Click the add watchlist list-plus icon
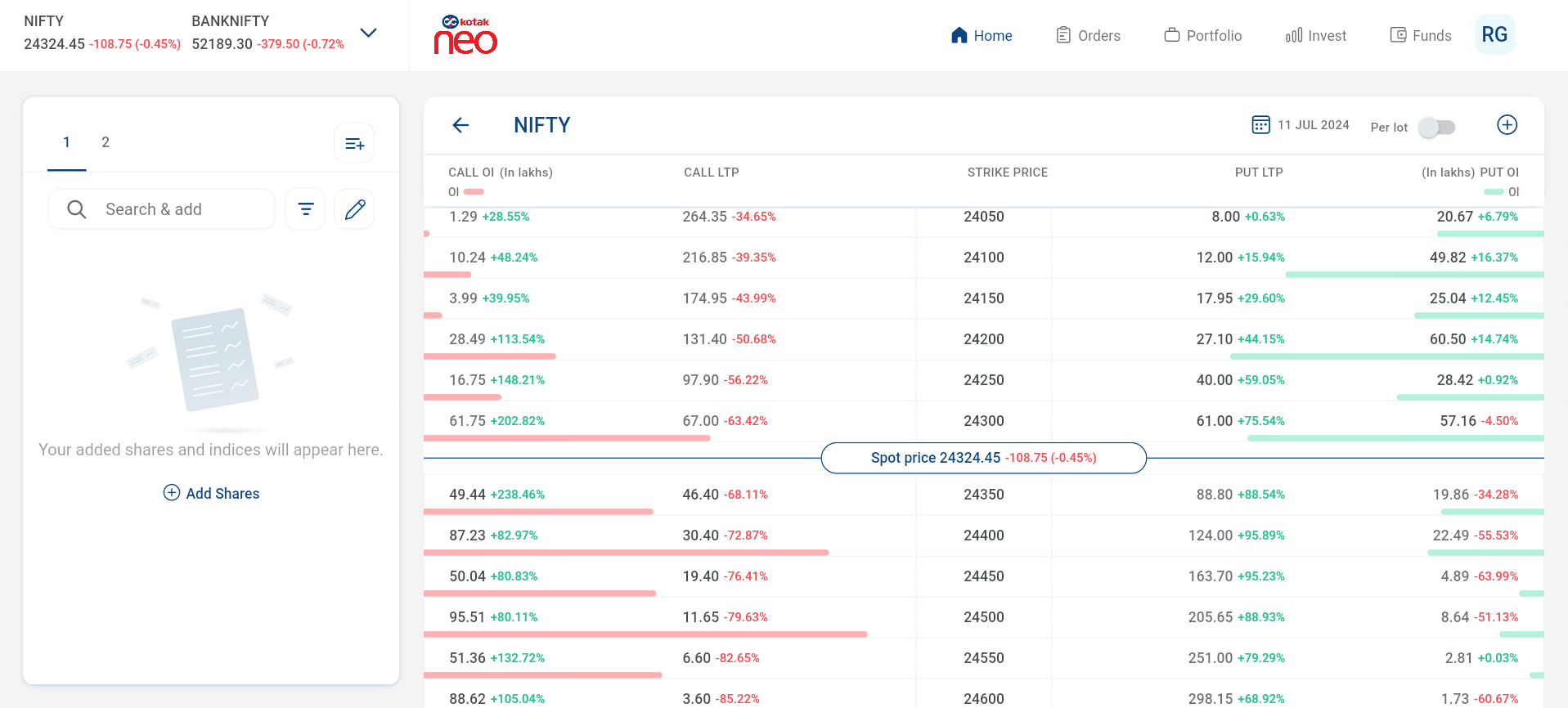This screenshot has width=1568, height=708. click(x=354, y=144)
